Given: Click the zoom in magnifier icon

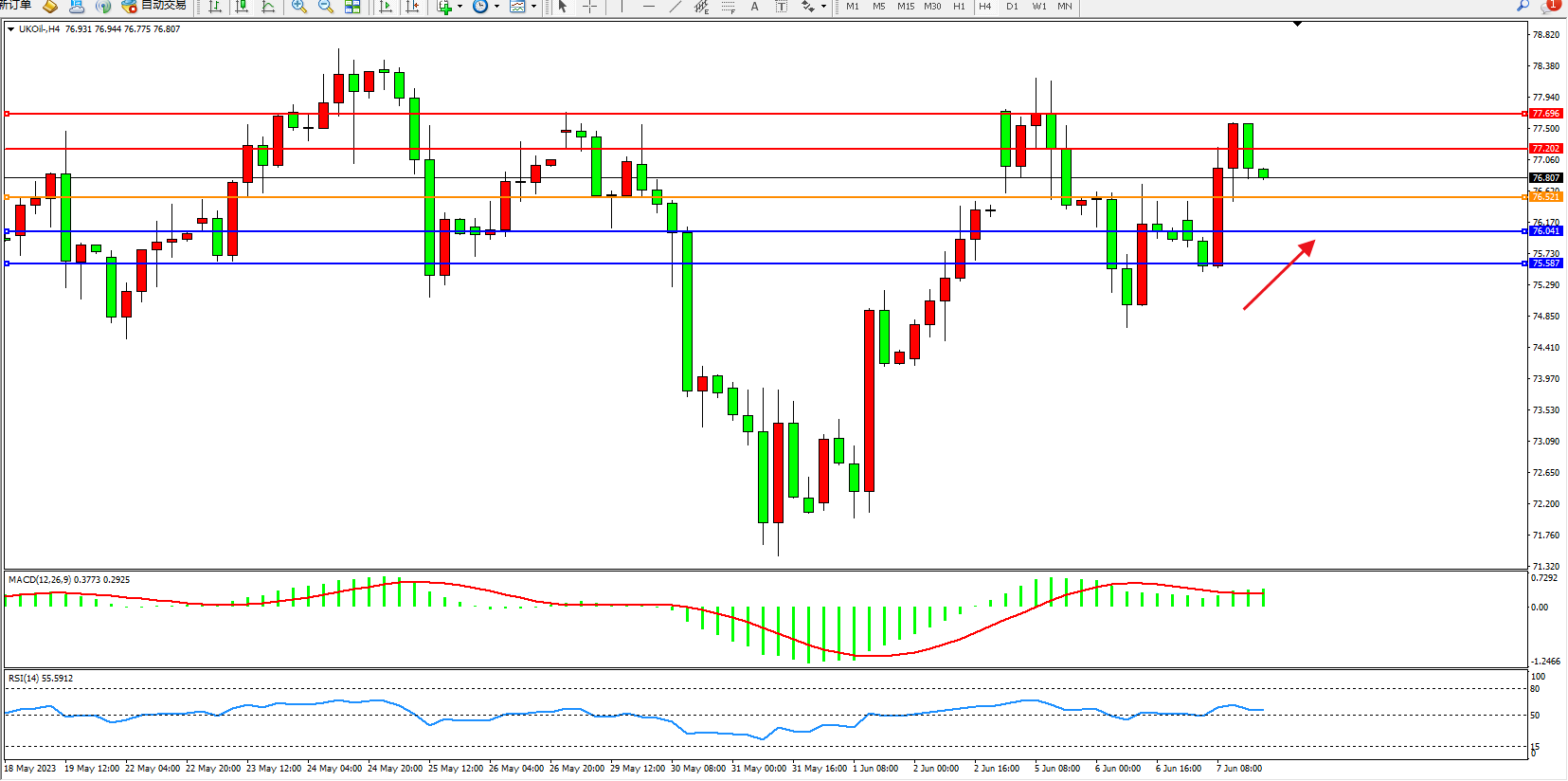Looking at the screenshot, I should click(299, 7).
